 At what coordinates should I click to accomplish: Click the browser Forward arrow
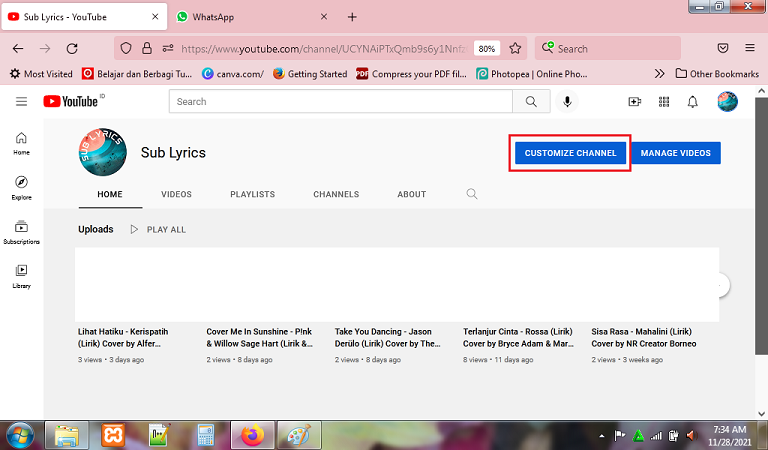click(45, 48)
